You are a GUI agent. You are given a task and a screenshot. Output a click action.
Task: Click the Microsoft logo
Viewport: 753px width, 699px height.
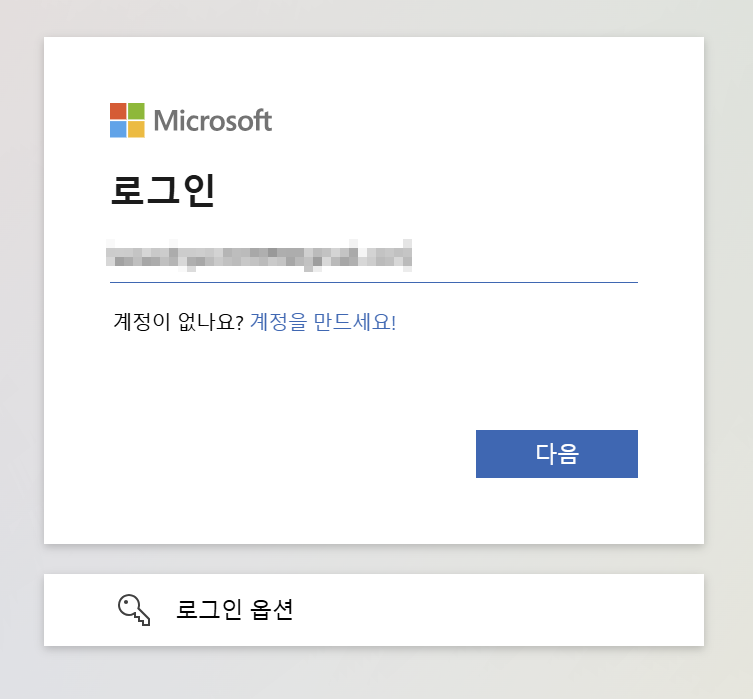point(191,120)
